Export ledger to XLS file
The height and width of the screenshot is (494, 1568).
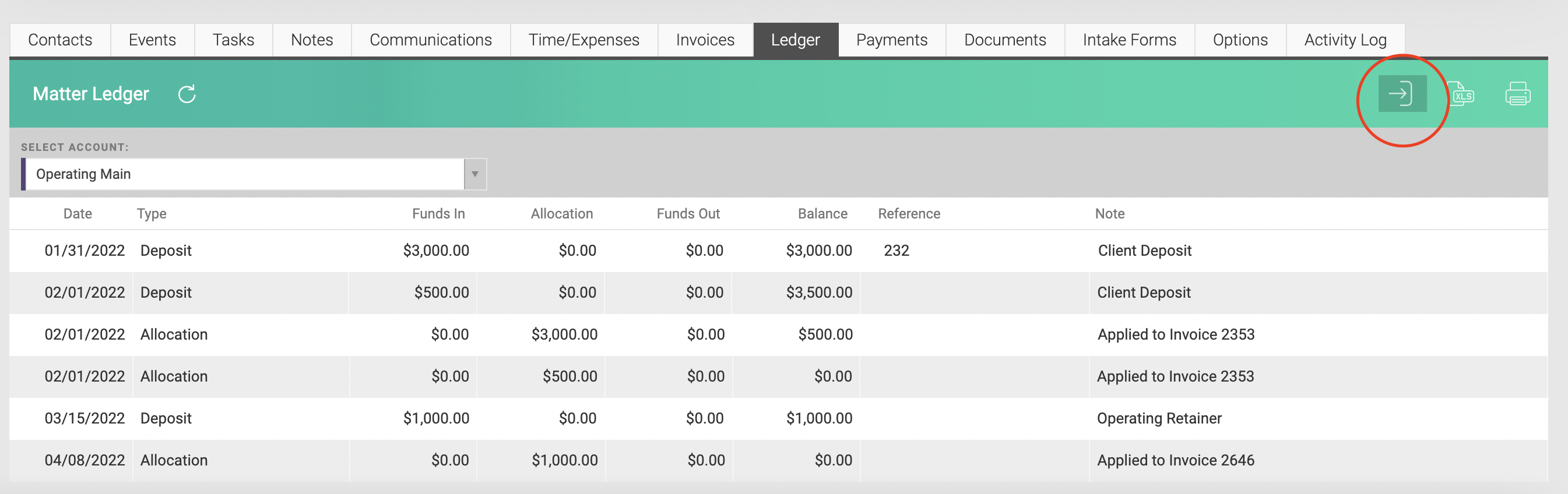(x=1462, y=94)
